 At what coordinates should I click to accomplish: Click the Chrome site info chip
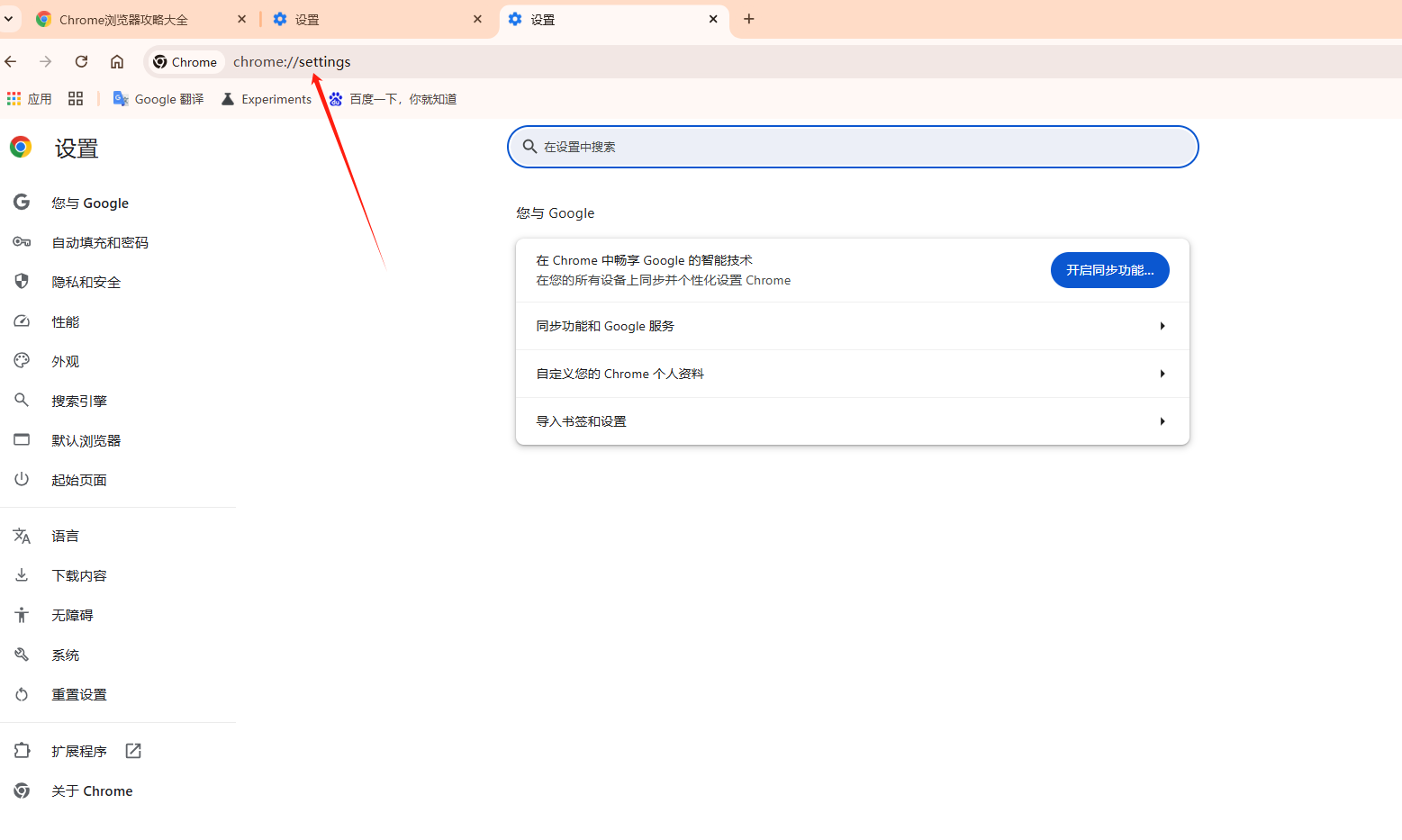pos(185,62)
